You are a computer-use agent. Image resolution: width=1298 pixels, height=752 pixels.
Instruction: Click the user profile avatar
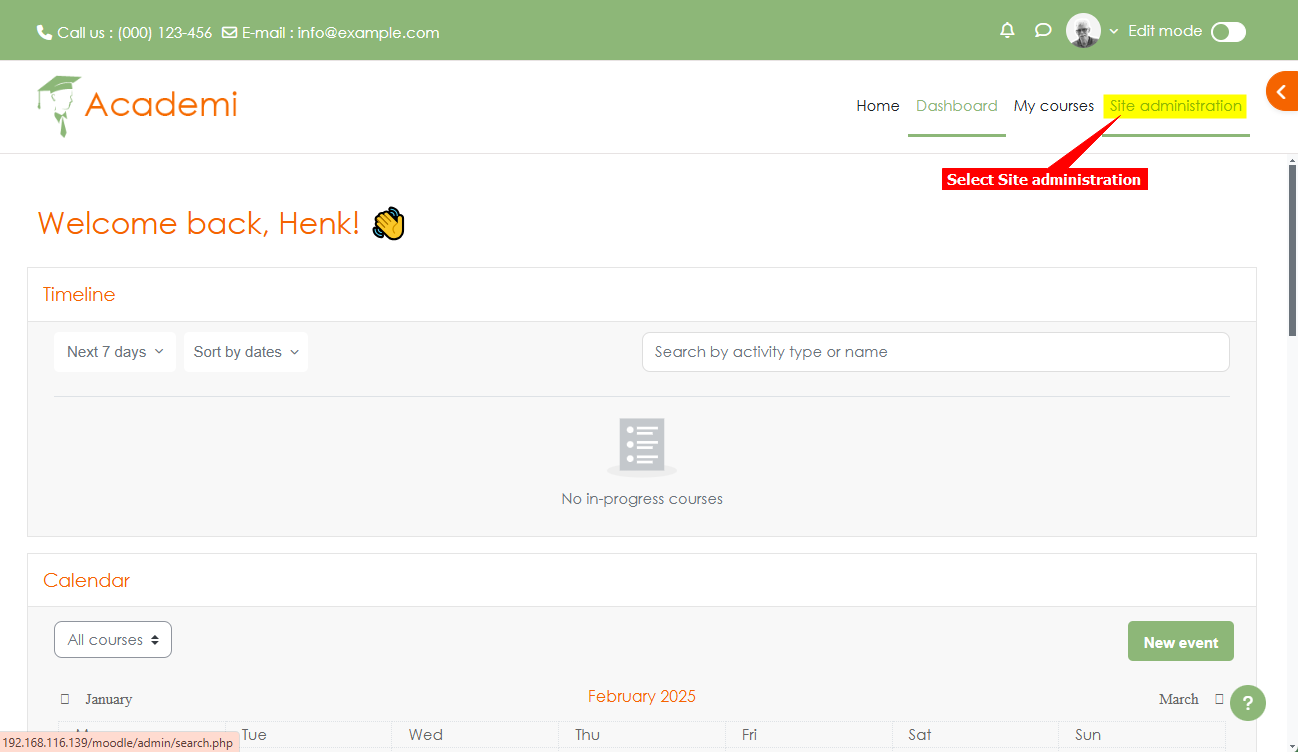(x=1083, y=31)
